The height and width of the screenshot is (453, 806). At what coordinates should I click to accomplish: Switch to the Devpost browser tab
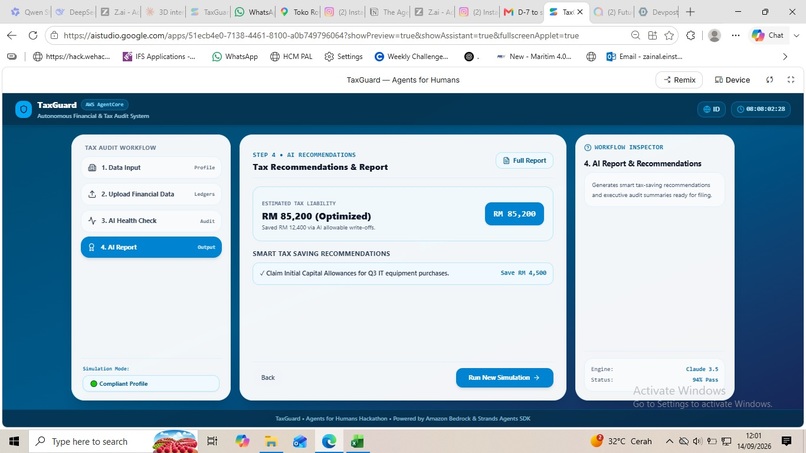pyautogui.click(x=657, y=12)
